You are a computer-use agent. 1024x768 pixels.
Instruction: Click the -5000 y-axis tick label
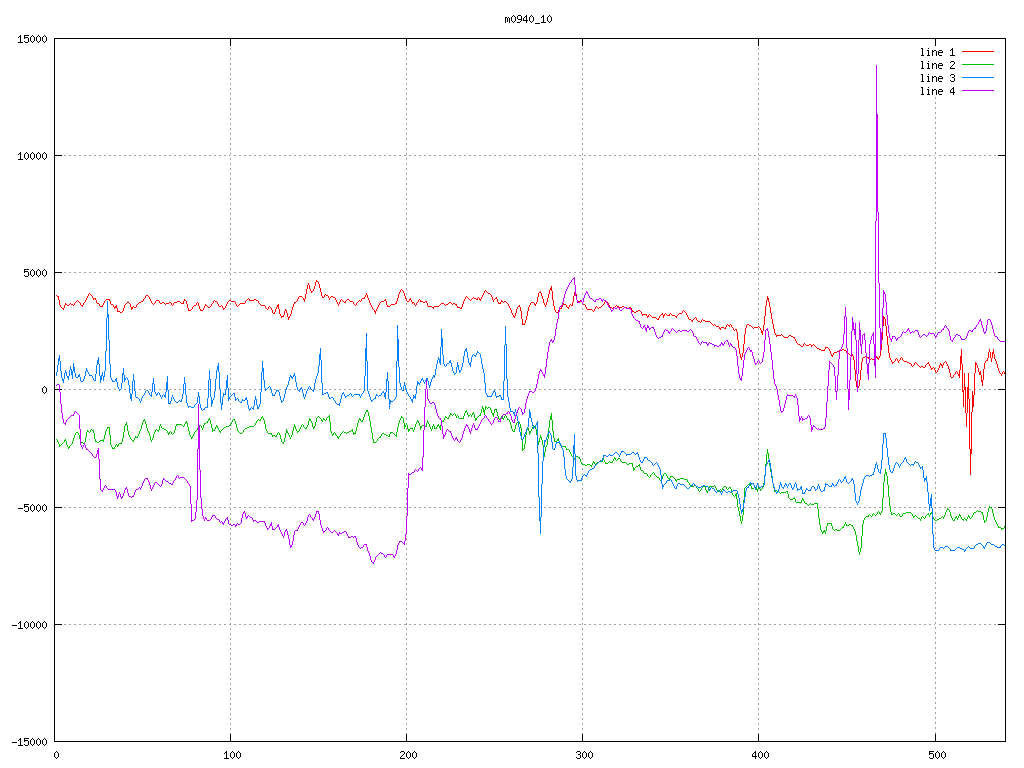point(32,507)
